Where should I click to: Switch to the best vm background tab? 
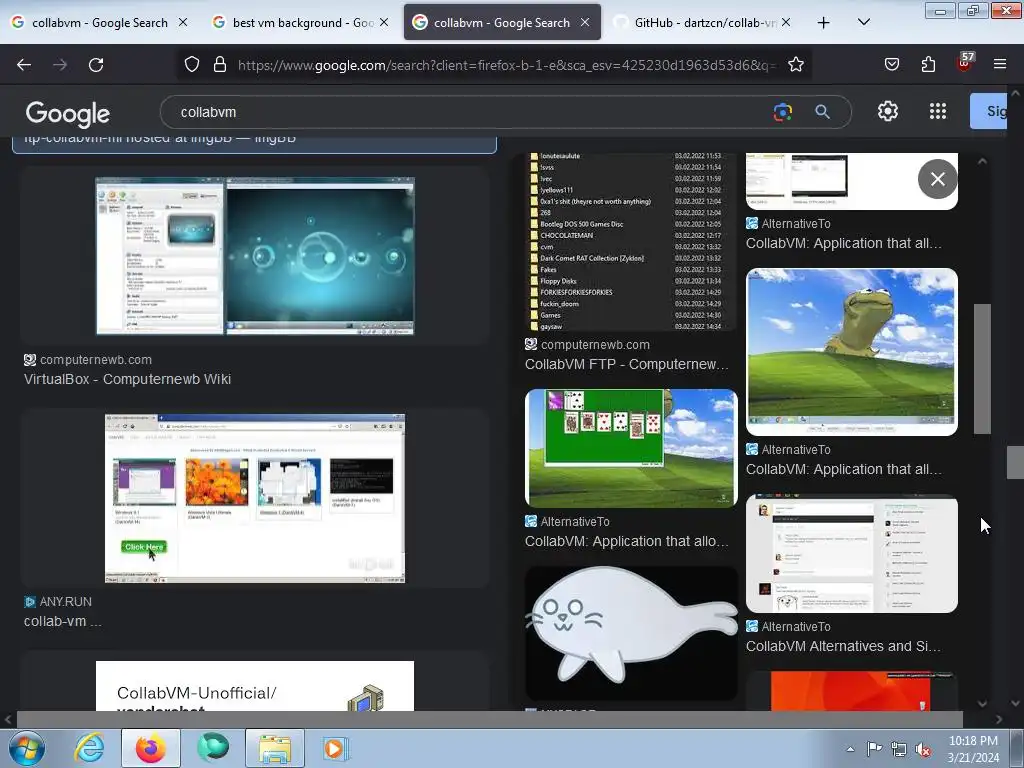pyautogui.click(x=300, y=22)
